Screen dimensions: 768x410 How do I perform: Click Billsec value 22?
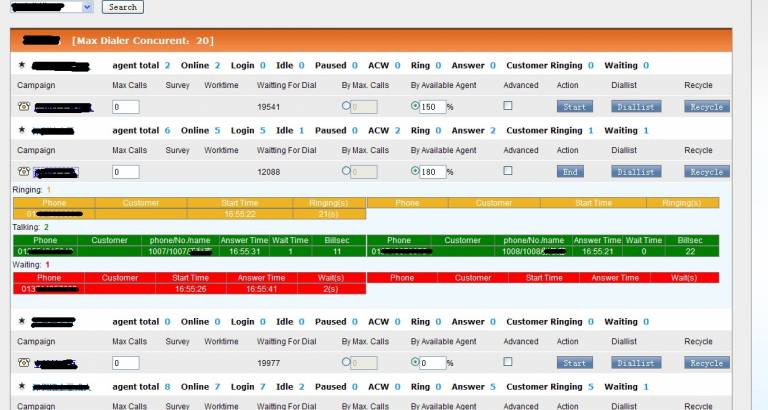tap(690, 251)
